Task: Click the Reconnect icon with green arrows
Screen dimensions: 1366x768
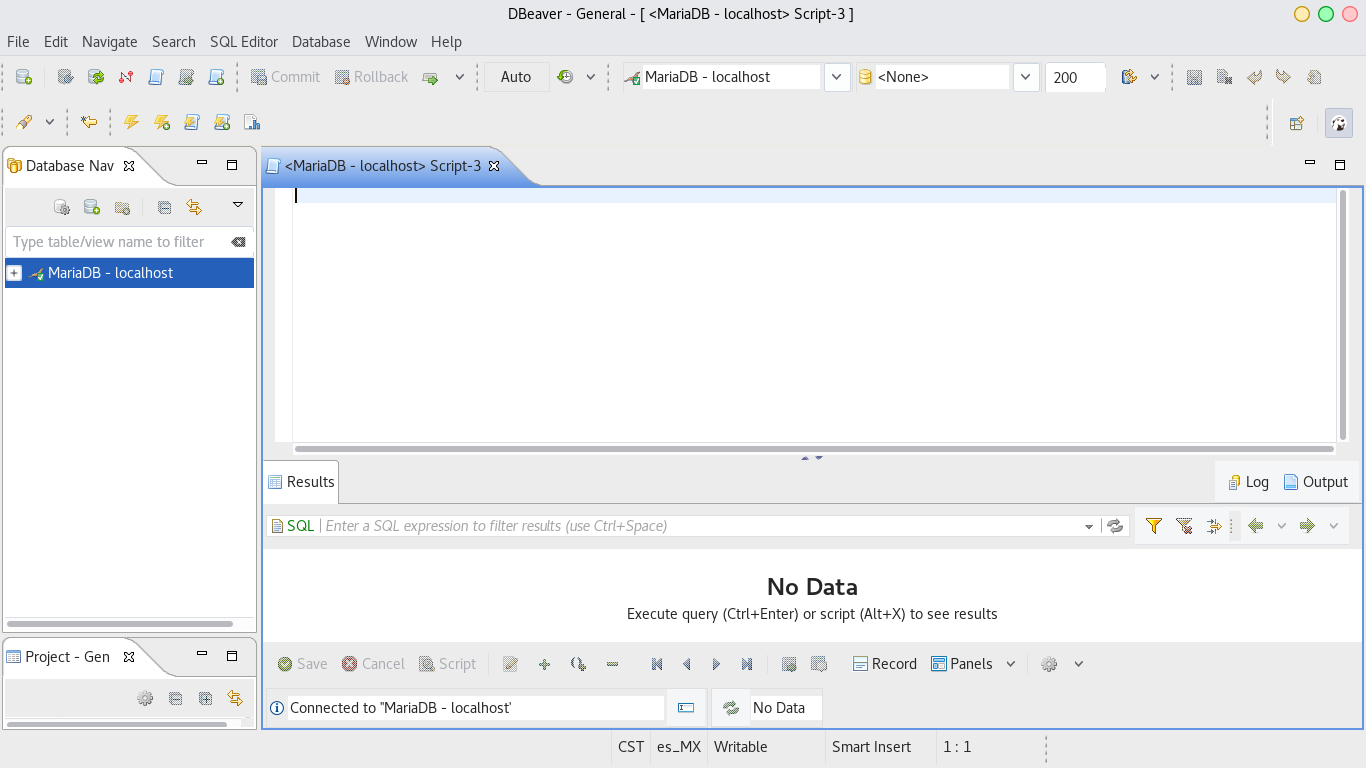Action: [x=96, y=77]
